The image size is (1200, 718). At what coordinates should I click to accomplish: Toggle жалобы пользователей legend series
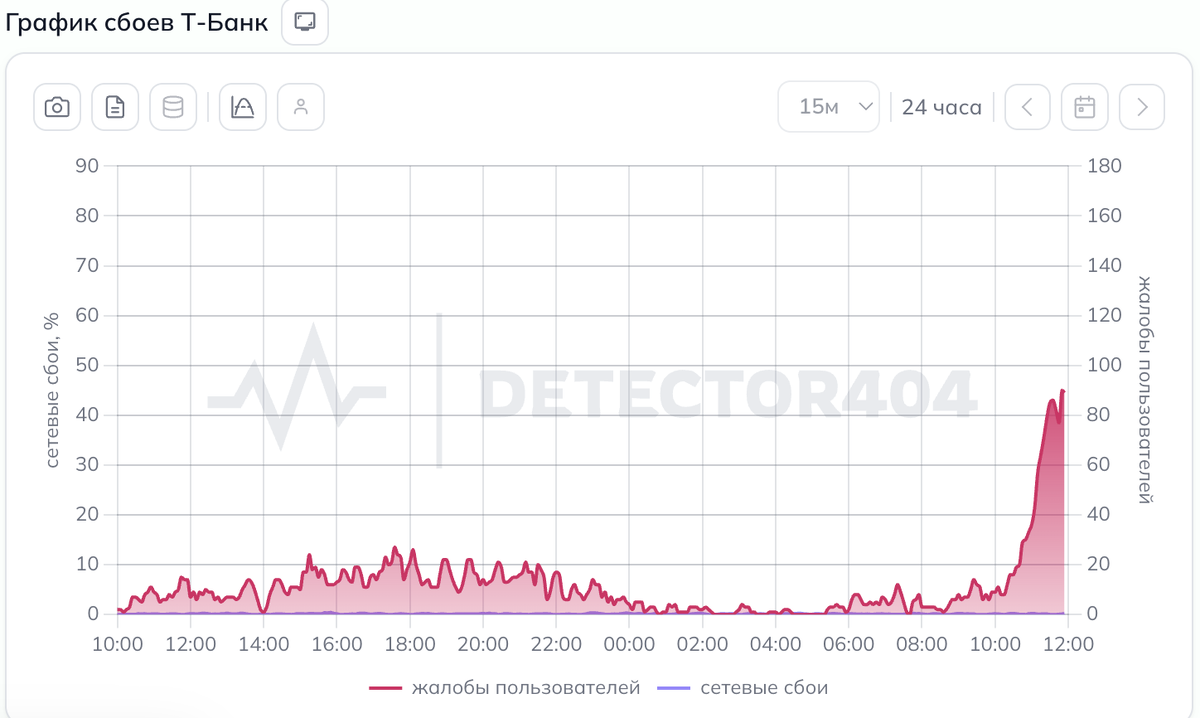pyautogui.click(x=504, y=688)
